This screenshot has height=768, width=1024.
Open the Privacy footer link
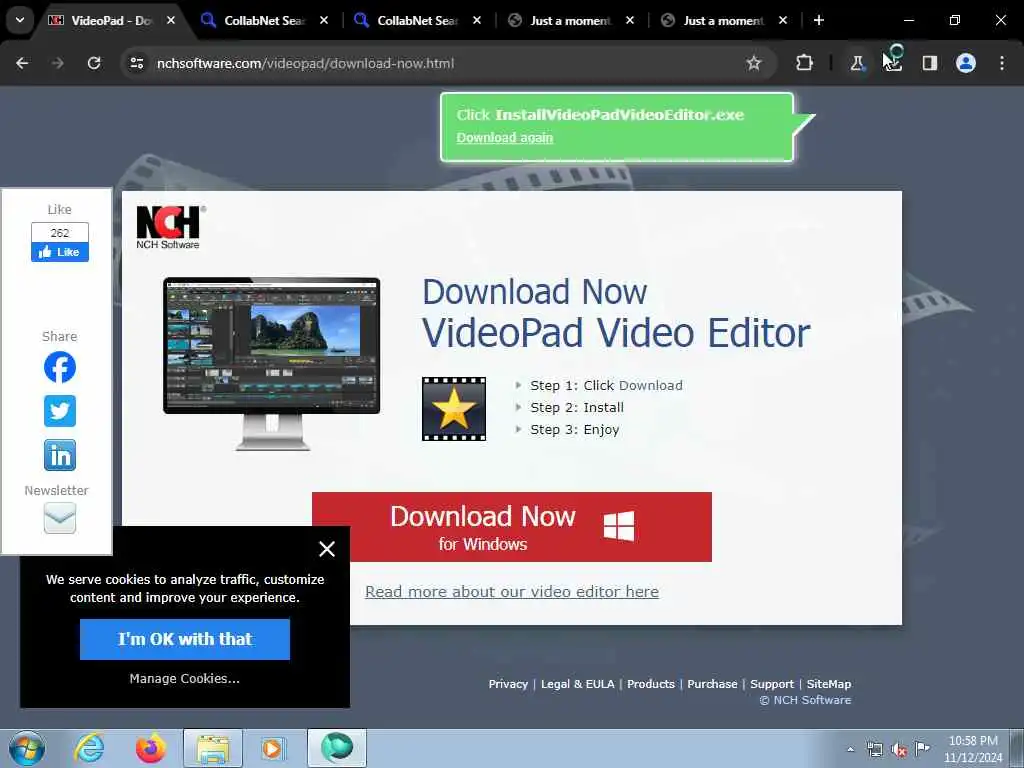pos(508,684)
